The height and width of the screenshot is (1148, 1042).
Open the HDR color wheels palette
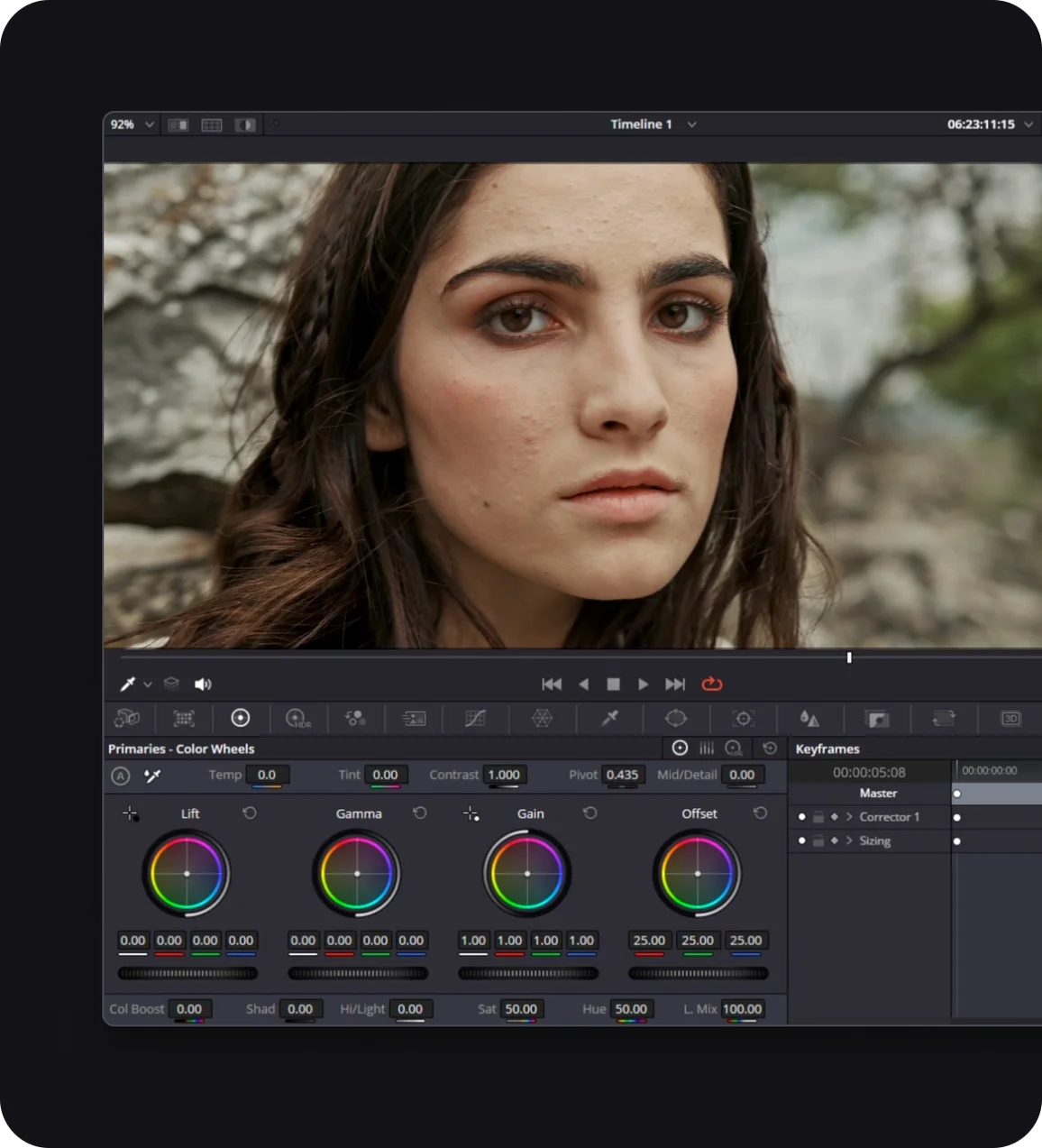pyautogui.click(x=297, y=718)
